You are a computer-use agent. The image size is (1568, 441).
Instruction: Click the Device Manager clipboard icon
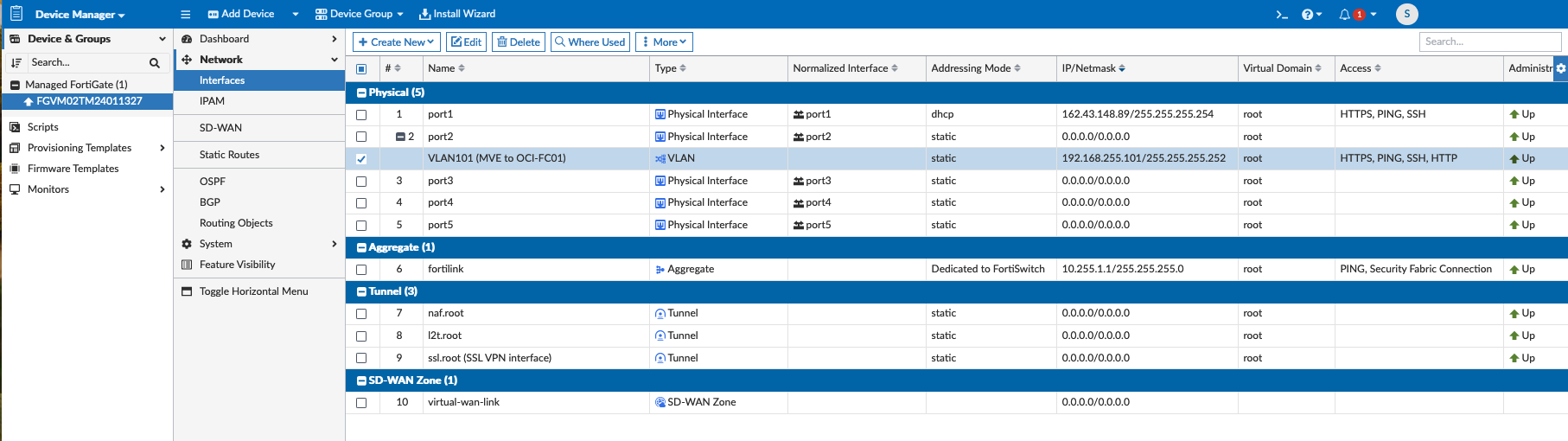tap(16, 14)
